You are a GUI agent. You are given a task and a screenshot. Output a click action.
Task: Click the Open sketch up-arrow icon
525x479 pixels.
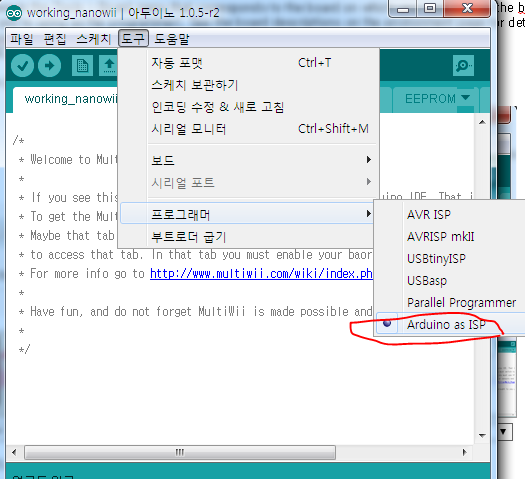(x=108, y=66)
